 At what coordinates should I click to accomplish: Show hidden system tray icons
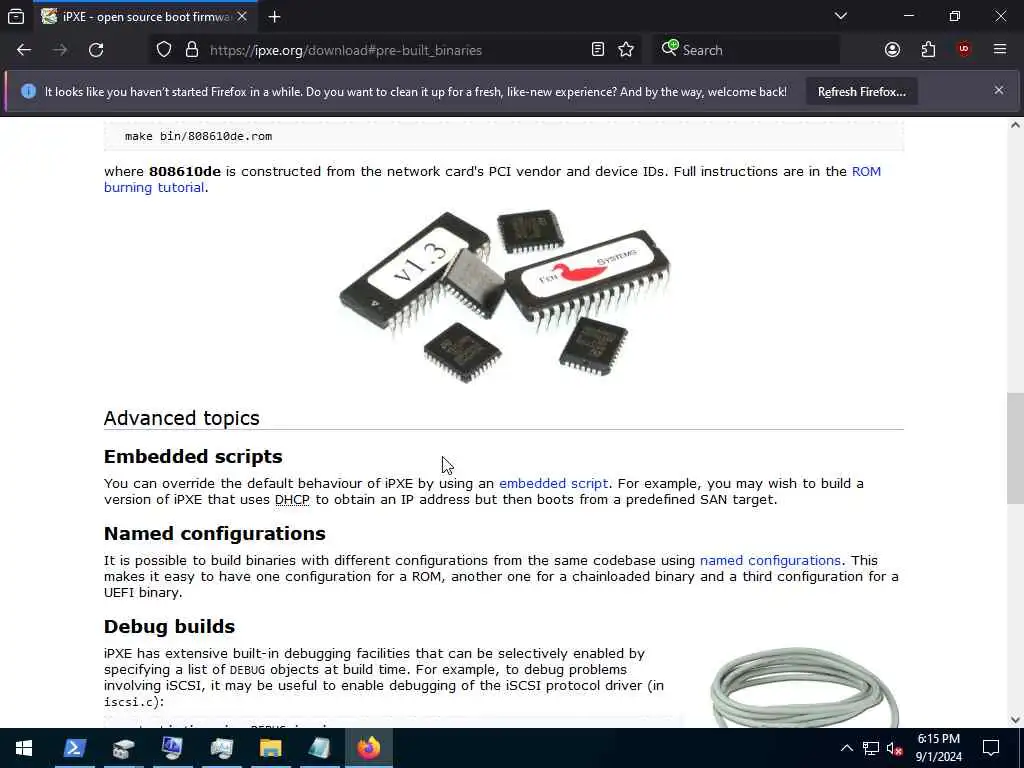point(846,748)
